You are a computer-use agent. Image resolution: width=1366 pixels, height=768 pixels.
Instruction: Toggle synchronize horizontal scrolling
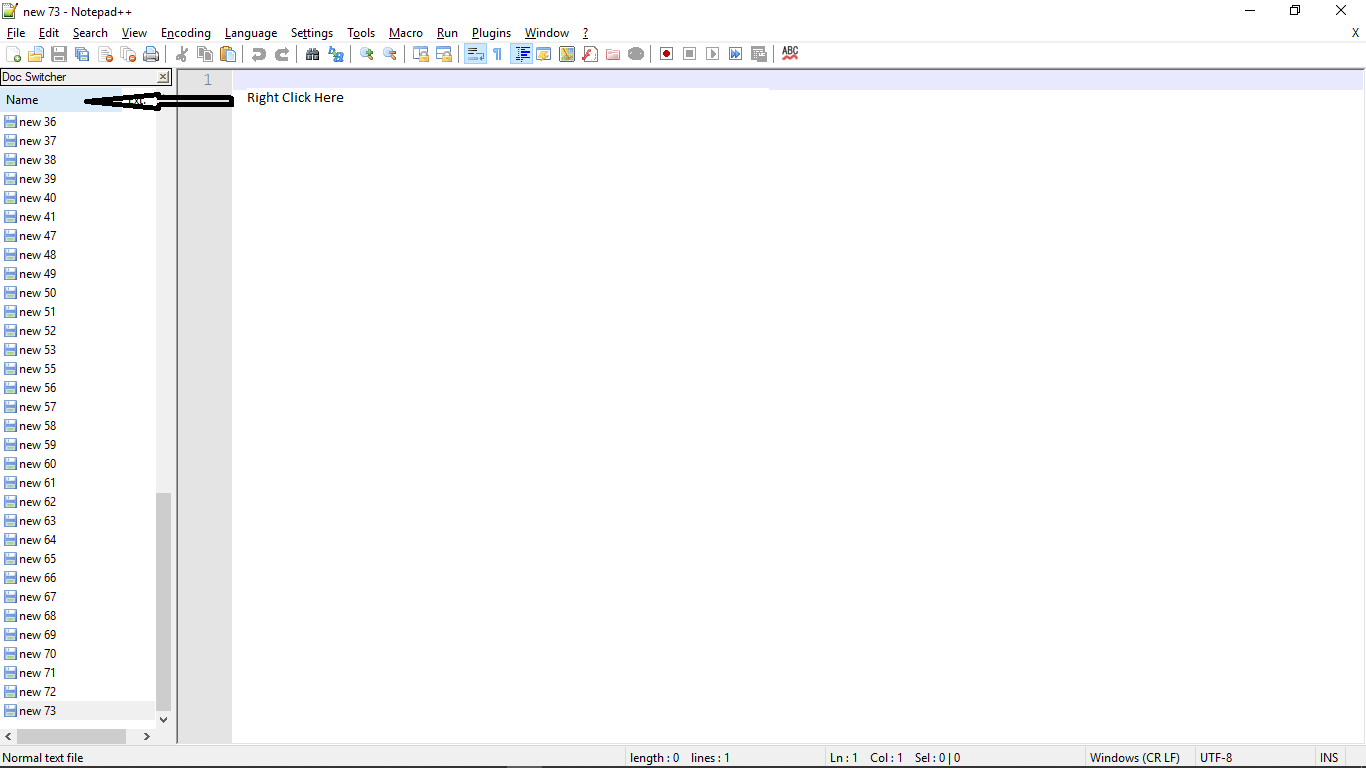click(443, 54)
